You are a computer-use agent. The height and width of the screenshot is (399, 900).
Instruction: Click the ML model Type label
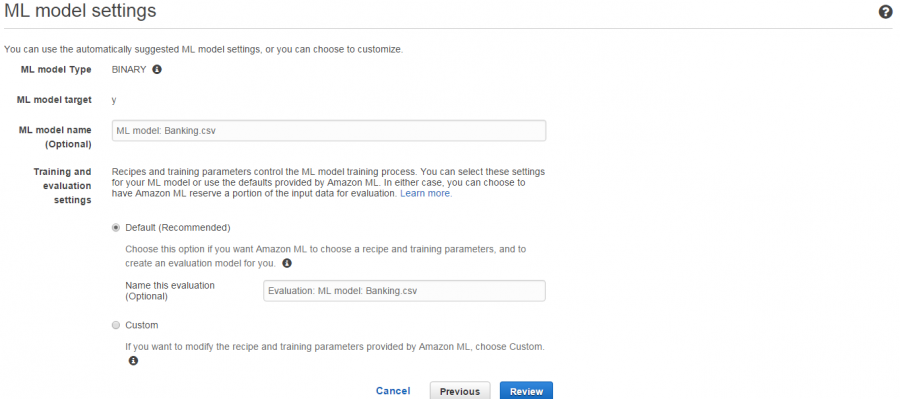56,69
